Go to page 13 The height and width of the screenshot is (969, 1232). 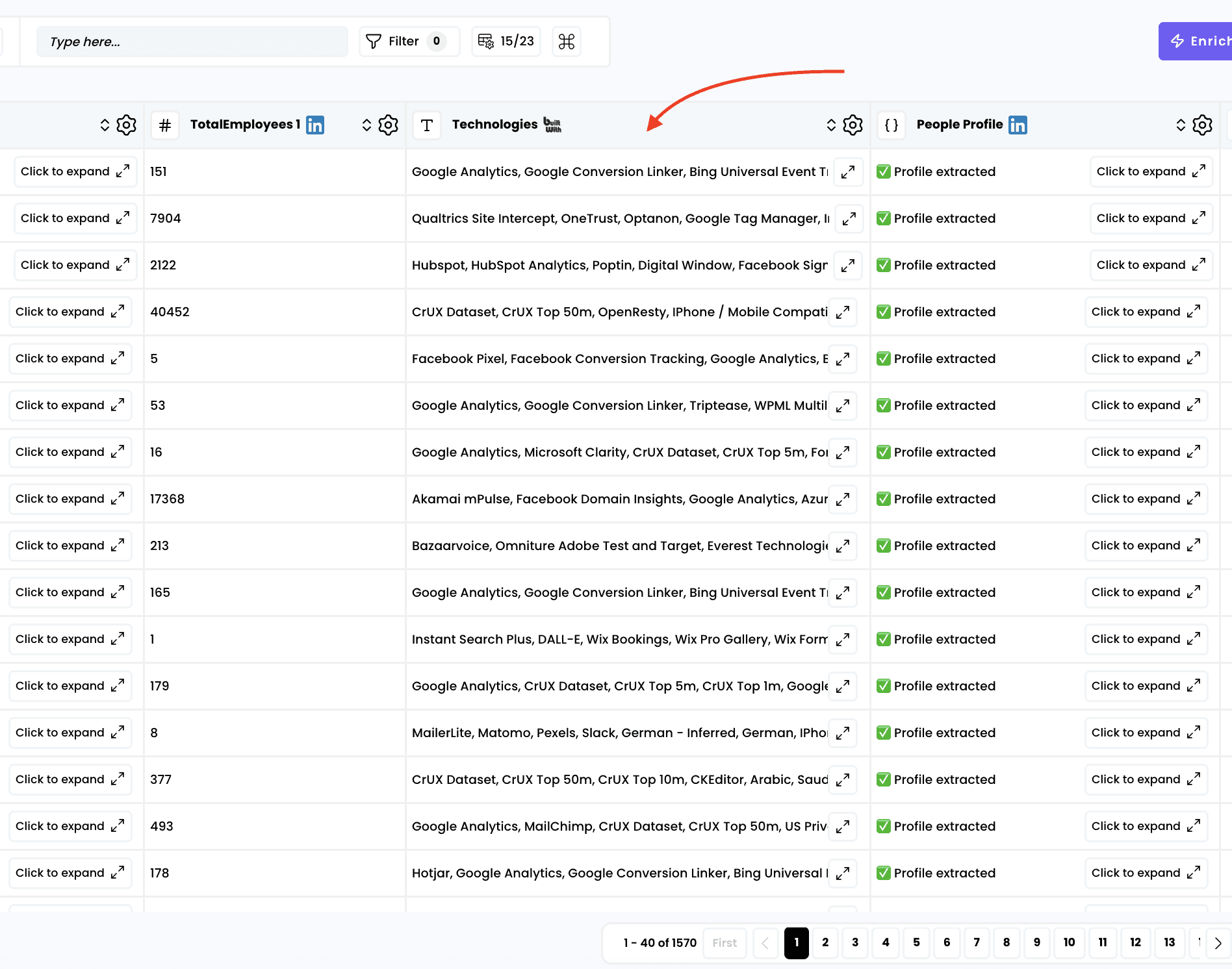point(1169,942)
